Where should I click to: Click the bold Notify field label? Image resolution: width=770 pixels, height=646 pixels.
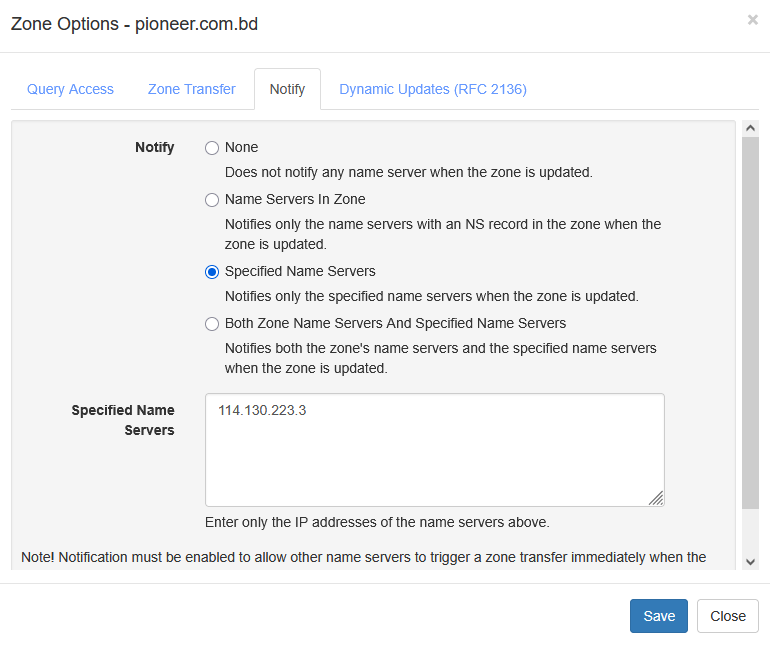coord(155,147)
